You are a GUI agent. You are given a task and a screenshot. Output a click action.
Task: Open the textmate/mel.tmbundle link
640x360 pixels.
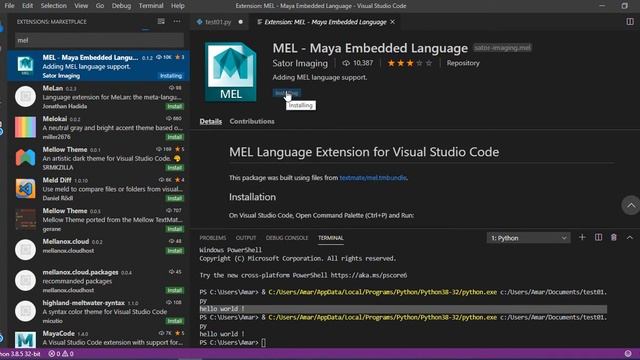pos(373,178)
